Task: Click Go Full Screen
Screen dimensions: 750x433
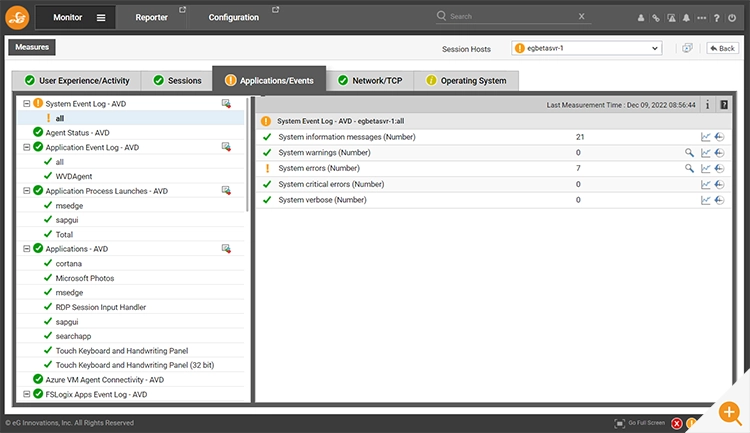Action: tap(640, 423)
